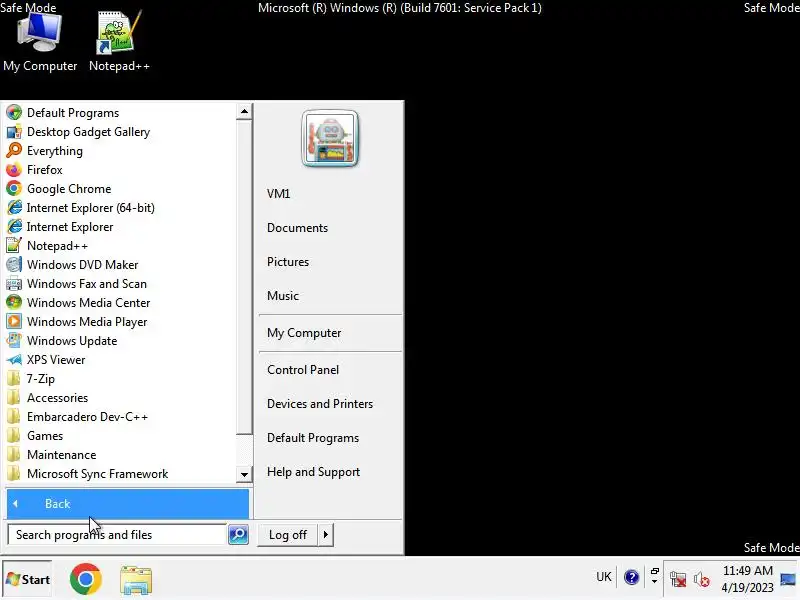800x600 pixels.
Task: Launch the Windows Media Center icon
Action: point(14,303)
